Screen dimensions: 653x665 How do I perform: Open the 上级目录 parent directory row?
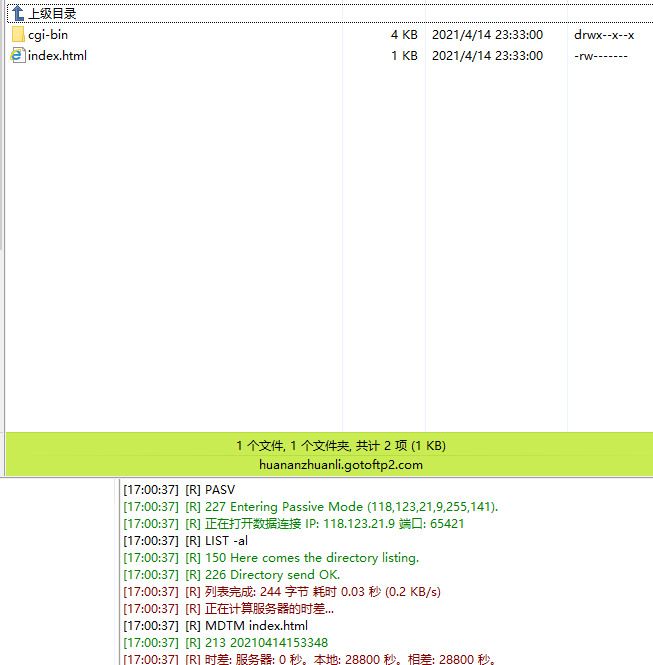[330, 13]
